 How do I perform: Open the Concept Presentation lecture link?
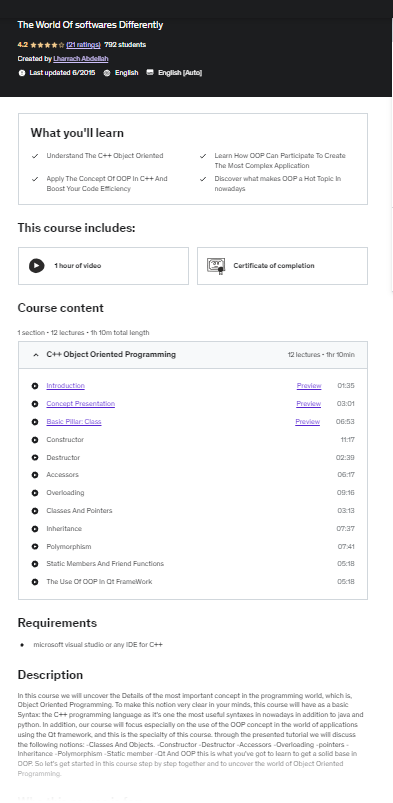pyautogui.click(x=80, y=404)
